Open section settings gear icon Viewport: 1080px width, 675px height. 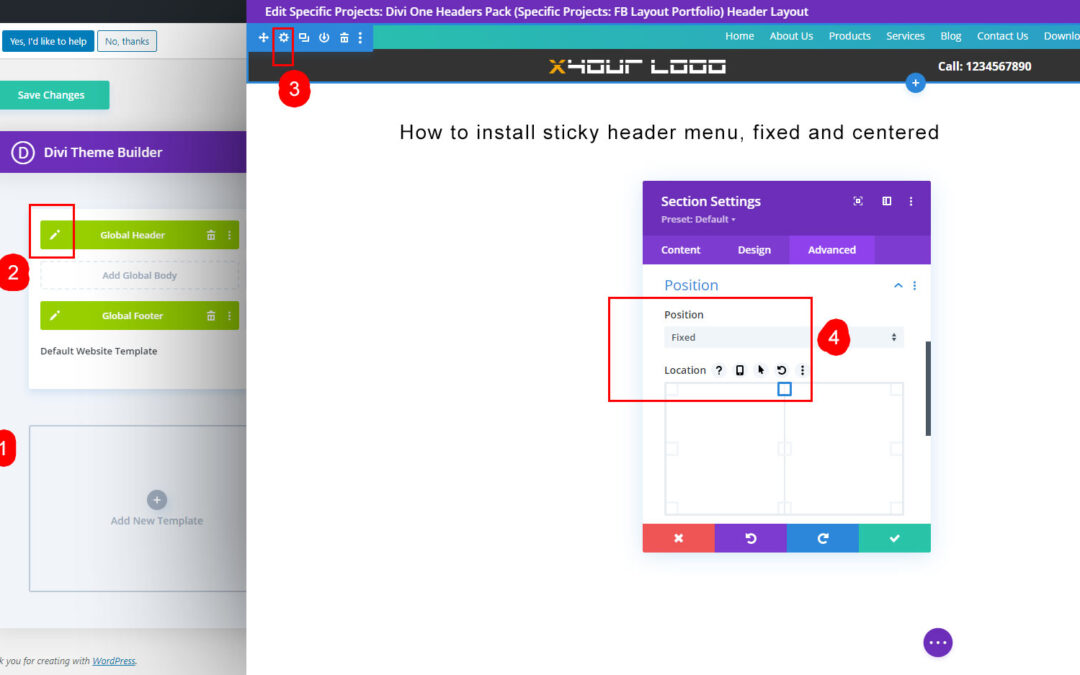[283, 37]
